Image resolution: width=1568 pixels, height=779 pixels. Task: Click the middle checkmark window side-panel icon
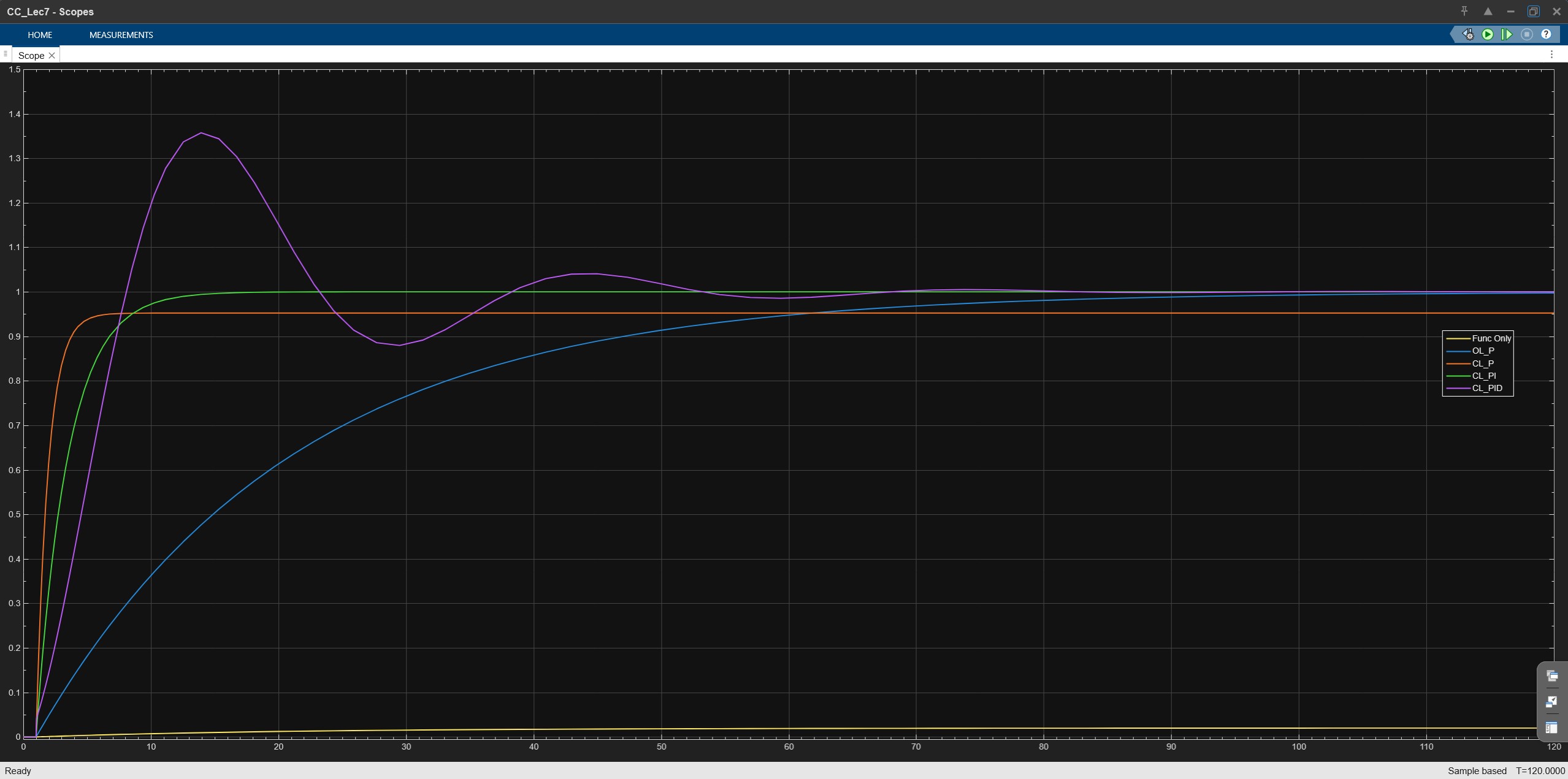1552,702
